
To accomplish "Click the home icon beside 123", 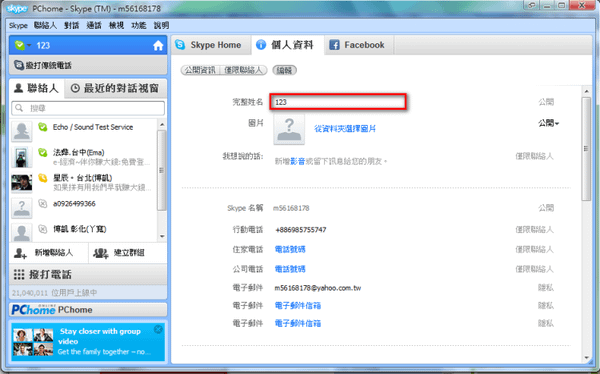I will pos(158,46).
